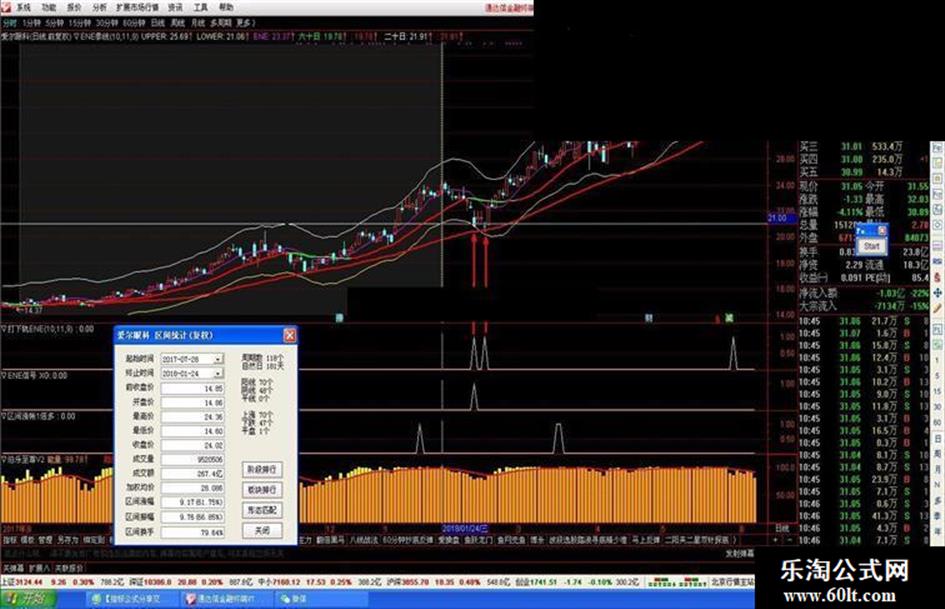Click the 区间振幅 value field

(192, 517)
